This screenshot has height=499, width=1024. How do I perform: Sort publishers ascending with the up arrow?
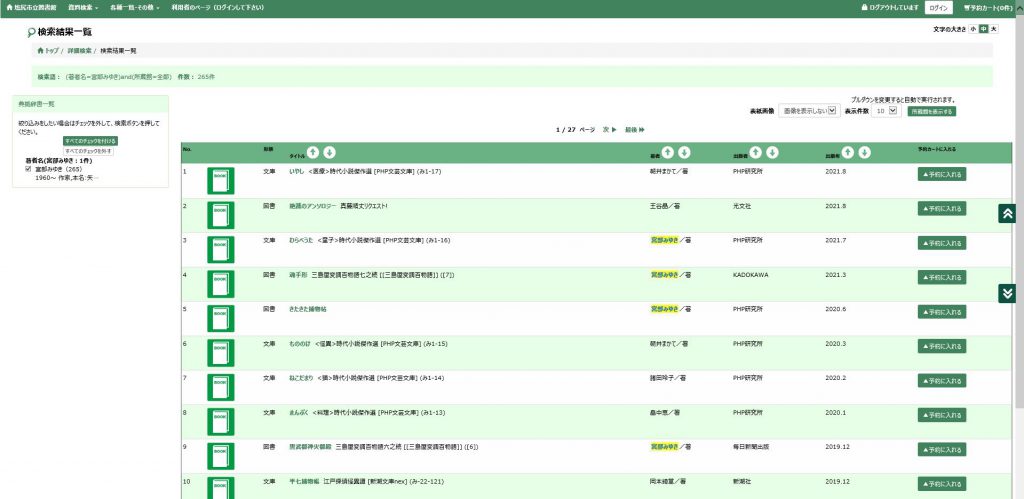tap(756, 152)
